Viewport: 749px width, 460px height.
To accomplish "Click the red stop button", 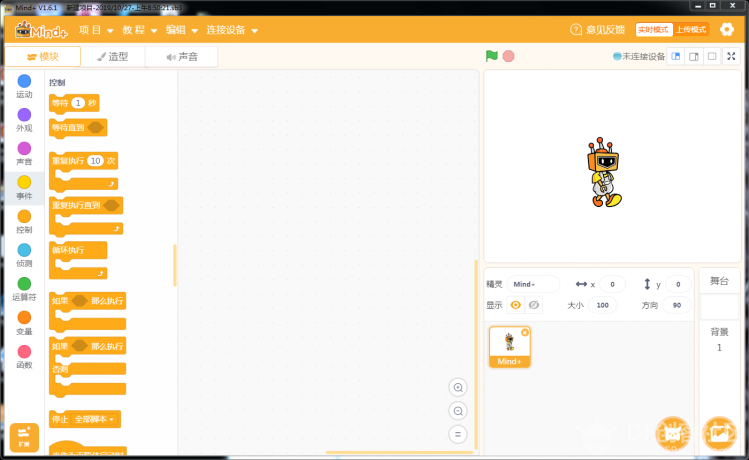I will [x=509, y=56].
